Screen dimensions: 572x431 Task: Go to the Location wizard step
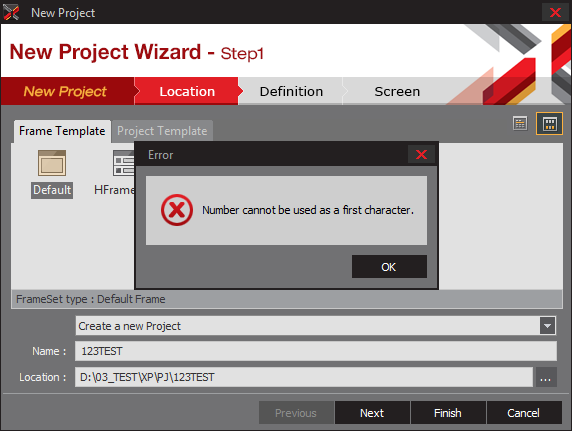pyautogui.click(x=187, y=91)
